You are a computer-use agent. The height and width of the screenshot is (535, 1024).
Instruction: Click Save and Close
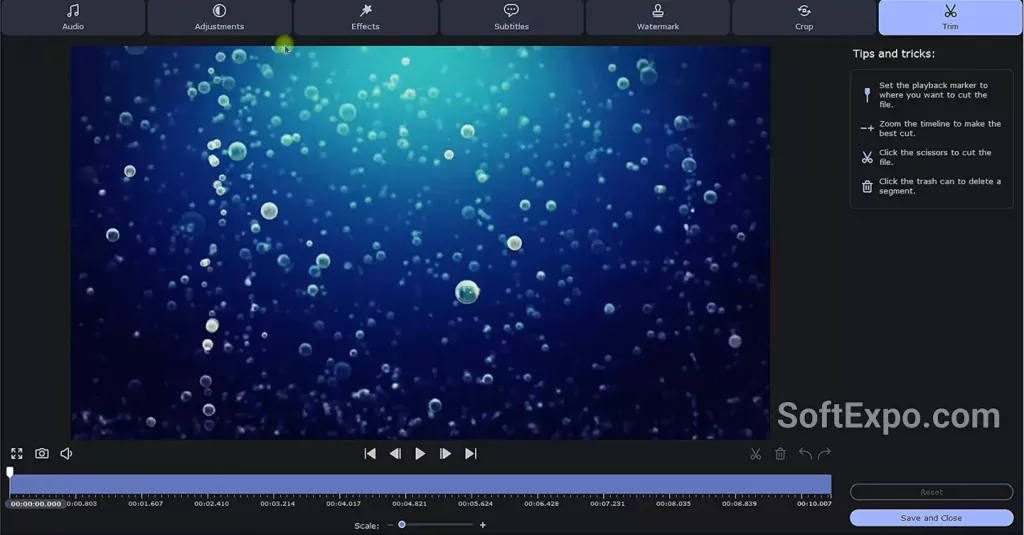[x=931, y=518]
